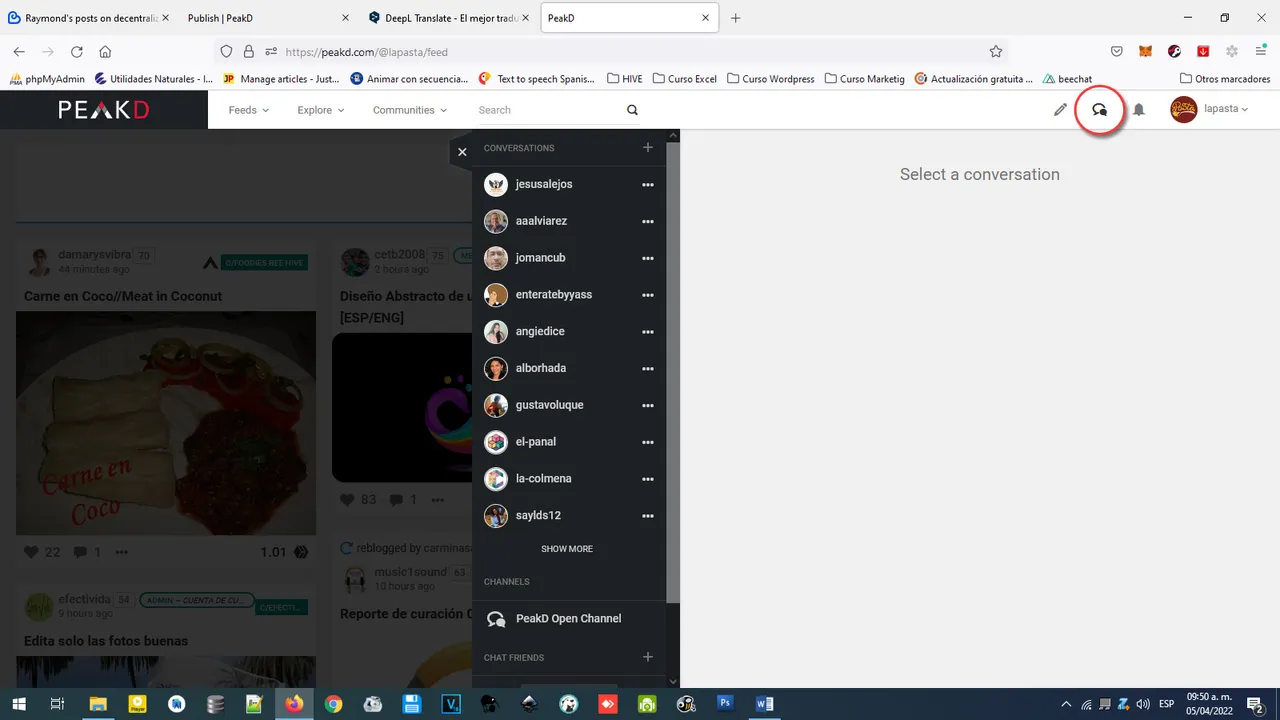Screen dimensions: 1280x720
Task: Open the lapasta account dropdown
Action: (x=1227, y=109)
